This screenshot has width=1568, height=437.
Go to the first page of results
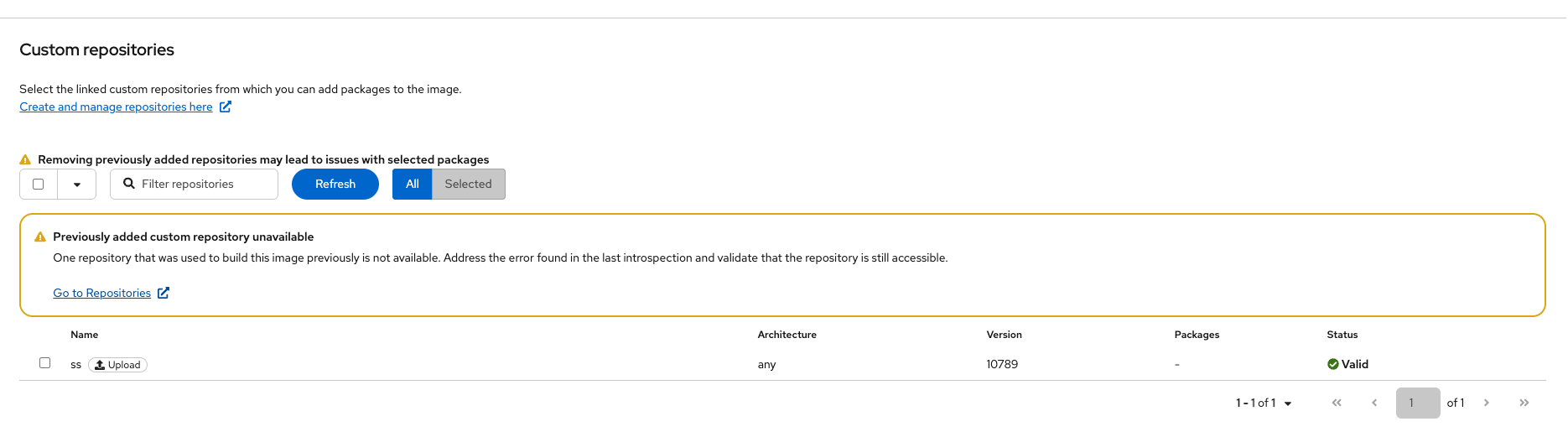(1337, 403)
